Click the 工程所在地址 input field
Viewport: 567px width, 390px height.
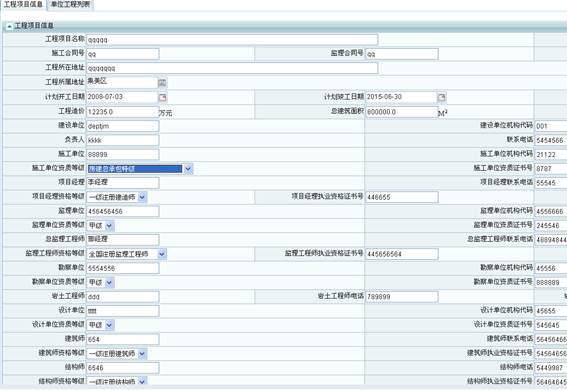point(232,68)
